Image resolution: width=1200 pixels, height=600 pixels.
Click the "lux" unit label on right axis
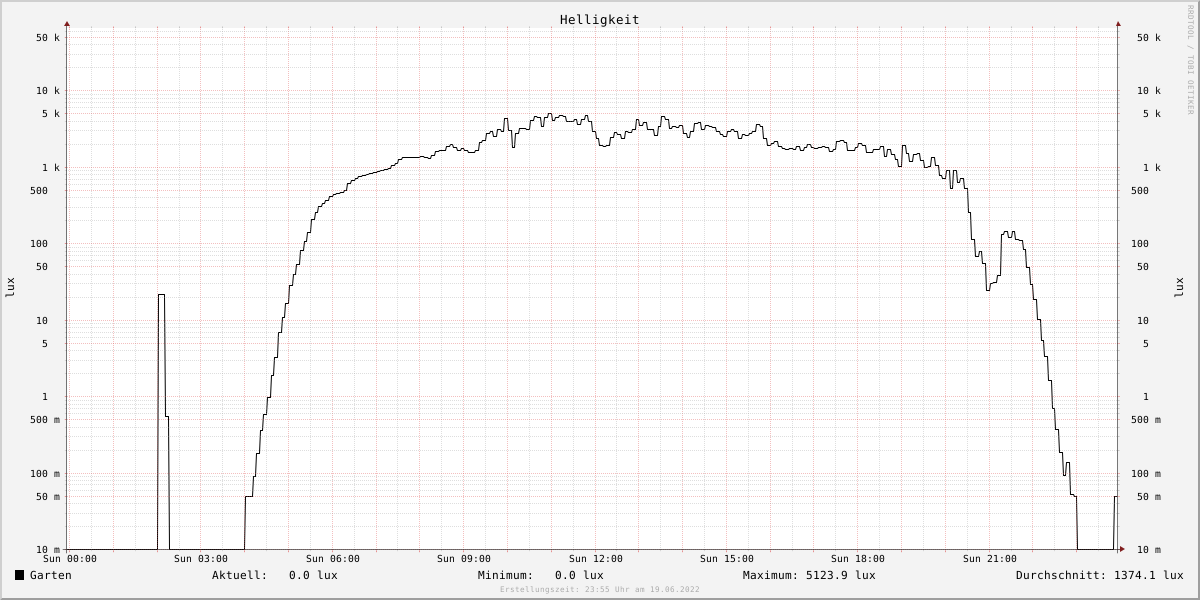pos(1179,287)
